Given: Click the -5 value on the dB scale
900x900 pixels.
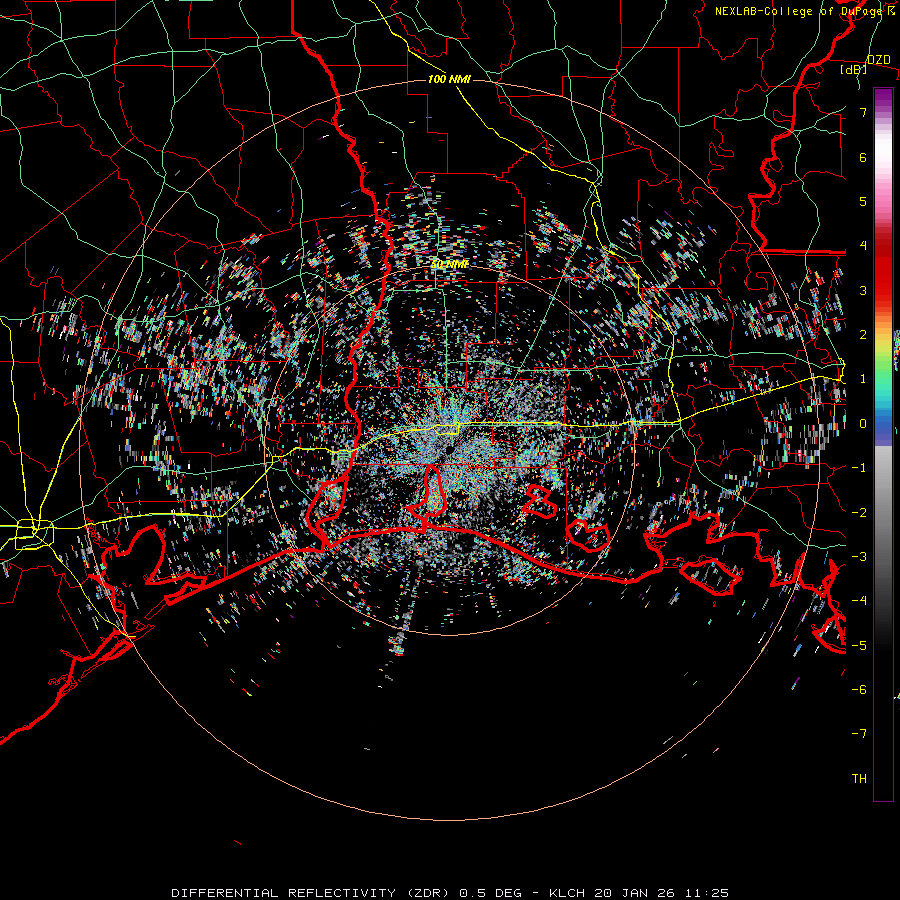Looking at the screenshot, I should tap(859, 646).
